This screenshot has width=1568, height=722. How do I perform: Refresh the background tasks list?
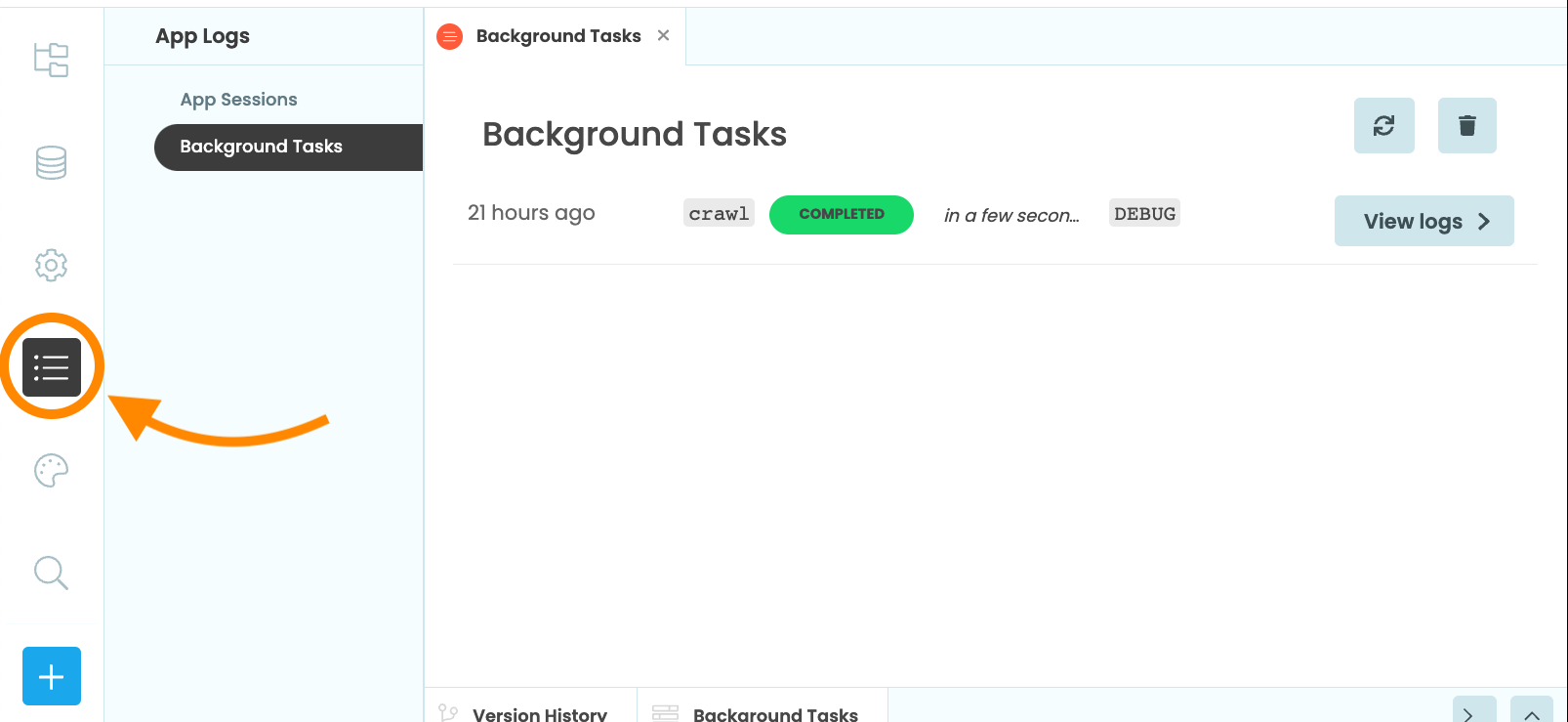tap(1383, 126)
